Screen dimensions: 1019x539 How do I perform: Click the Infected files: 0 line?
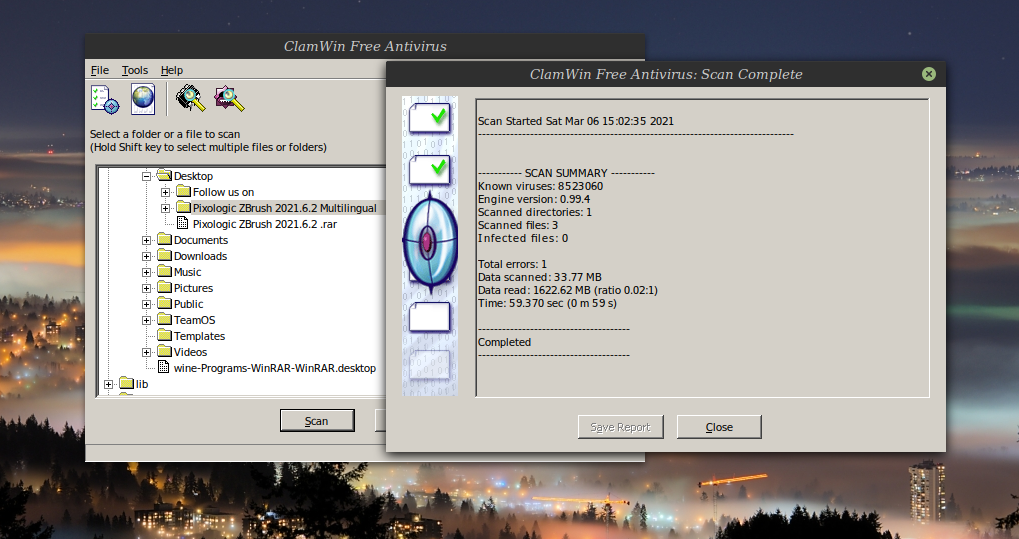pyautogui.click(x=523, y=238)
